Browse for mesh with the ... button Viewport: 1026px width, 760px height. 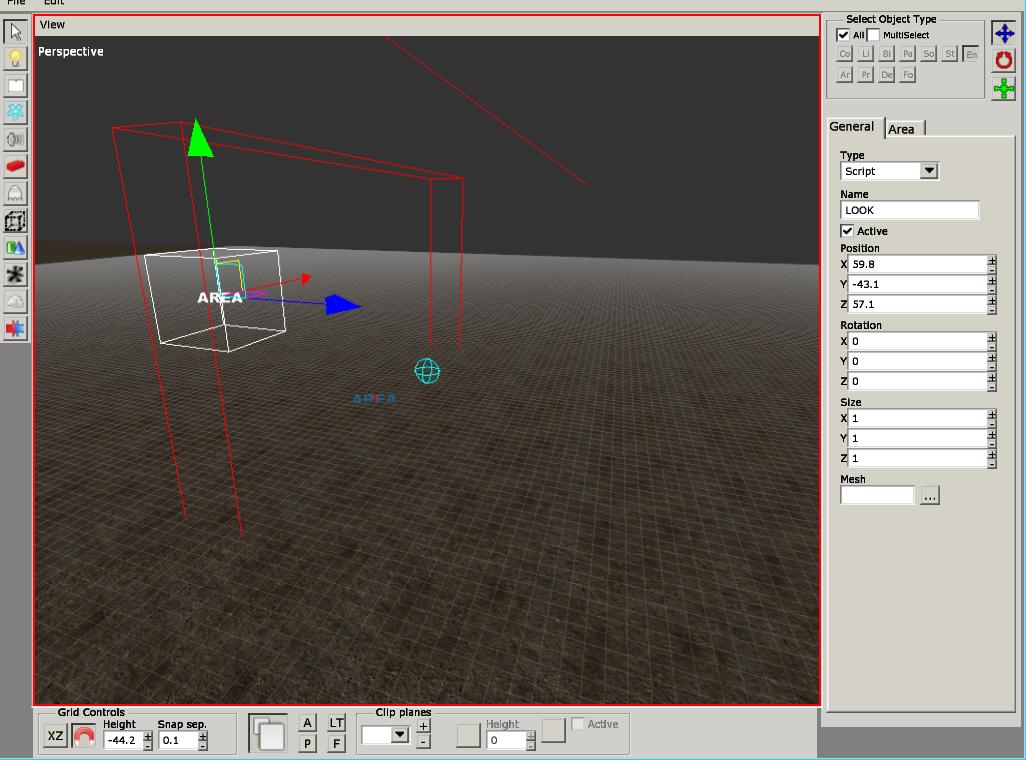[x=930, y=496]
